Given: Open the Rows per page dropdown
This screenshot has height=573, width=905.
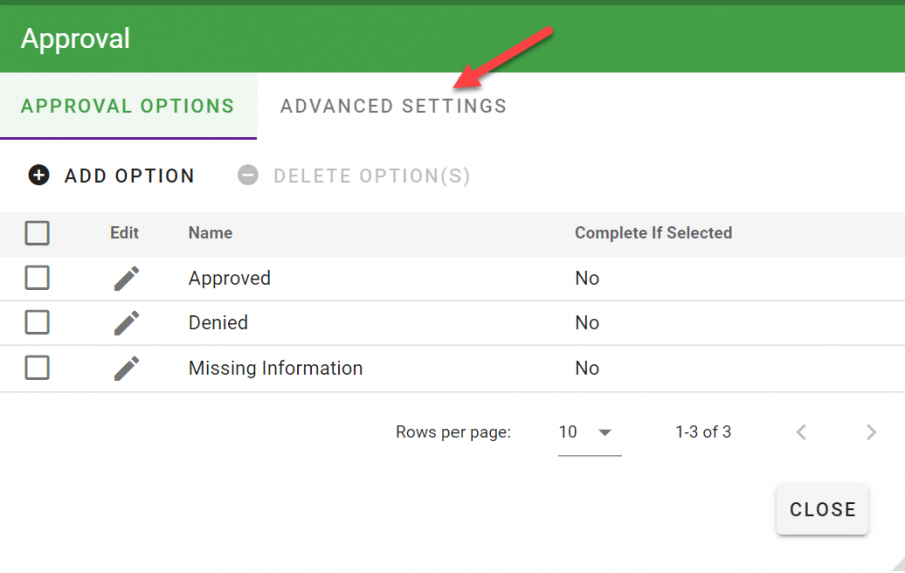Looking at the screenshot, I should [589, 433].
